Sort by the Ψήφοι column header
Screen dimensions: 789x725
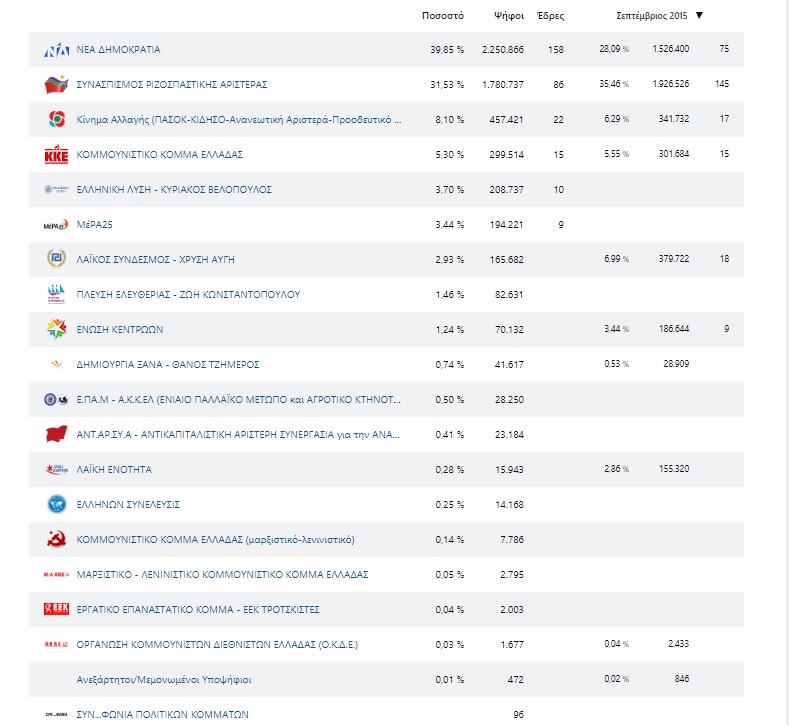click(509, 15)
